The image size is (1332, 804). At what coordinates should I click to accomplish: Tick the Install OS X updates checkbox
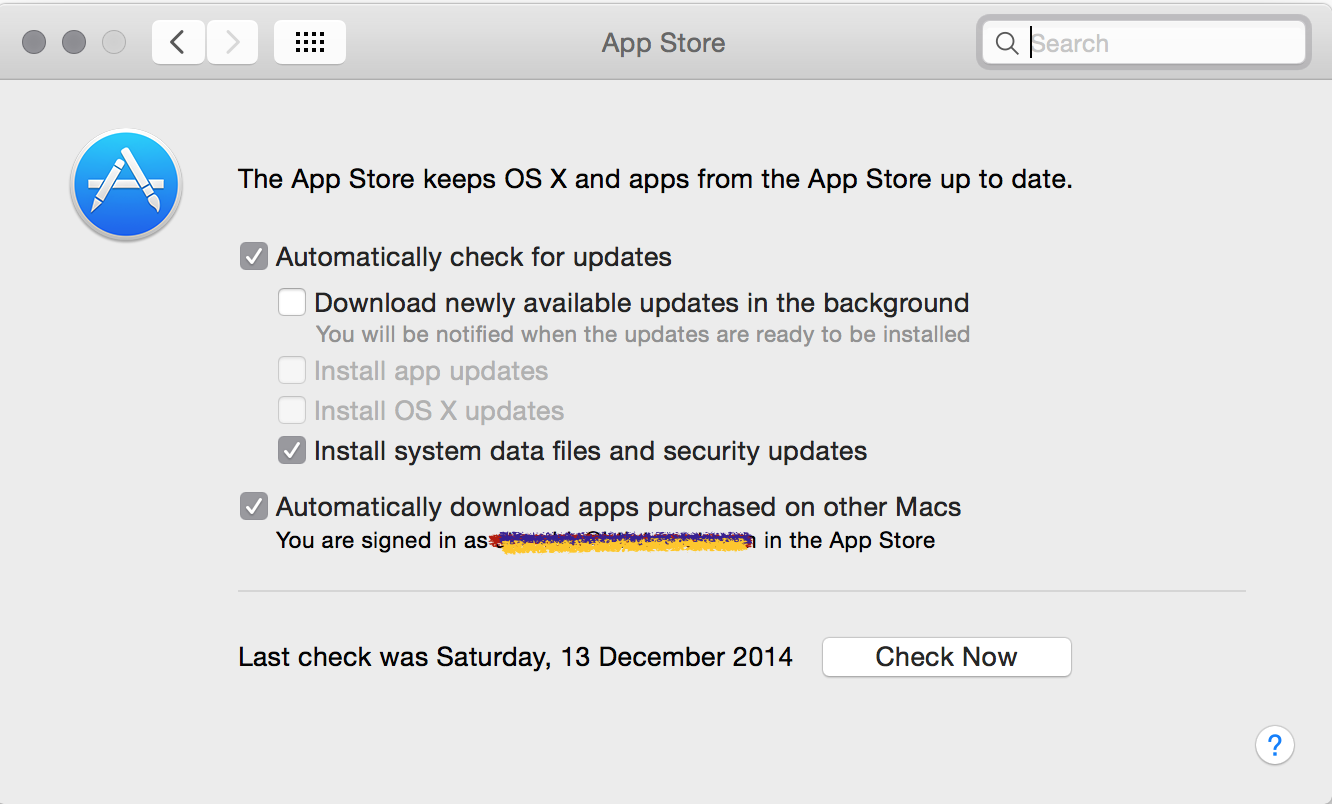[292, 410]
